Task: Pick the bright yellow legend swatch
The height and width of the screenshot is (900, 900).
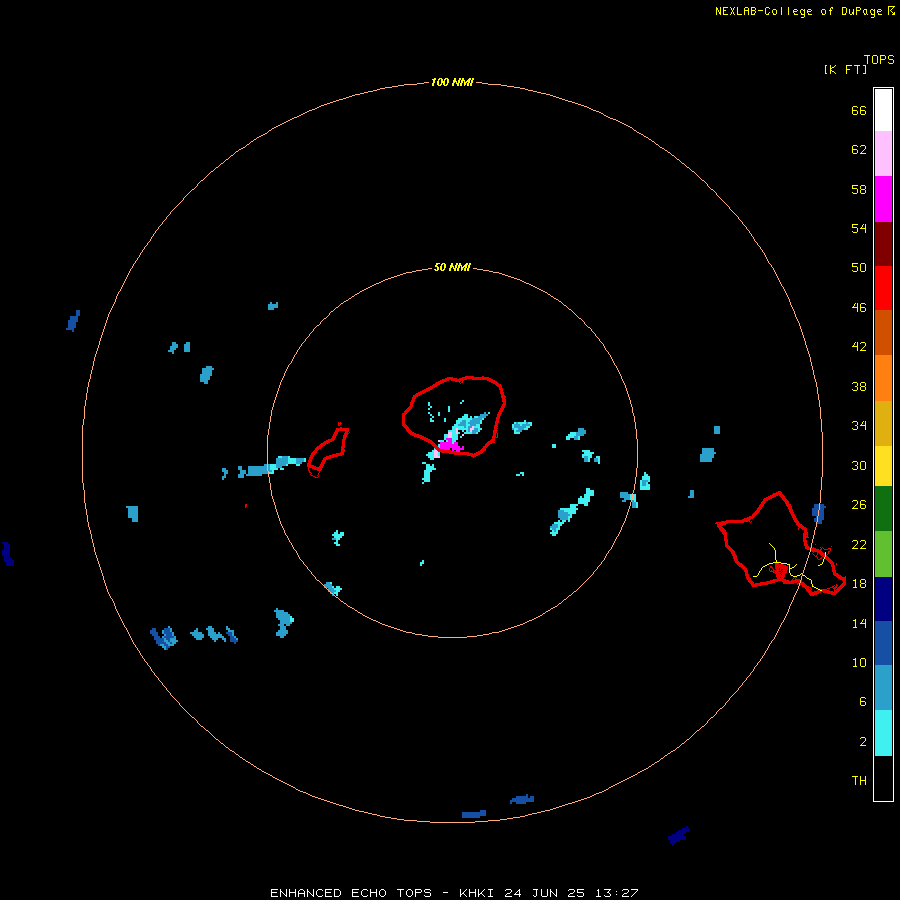Action: [x=883, y=466]
